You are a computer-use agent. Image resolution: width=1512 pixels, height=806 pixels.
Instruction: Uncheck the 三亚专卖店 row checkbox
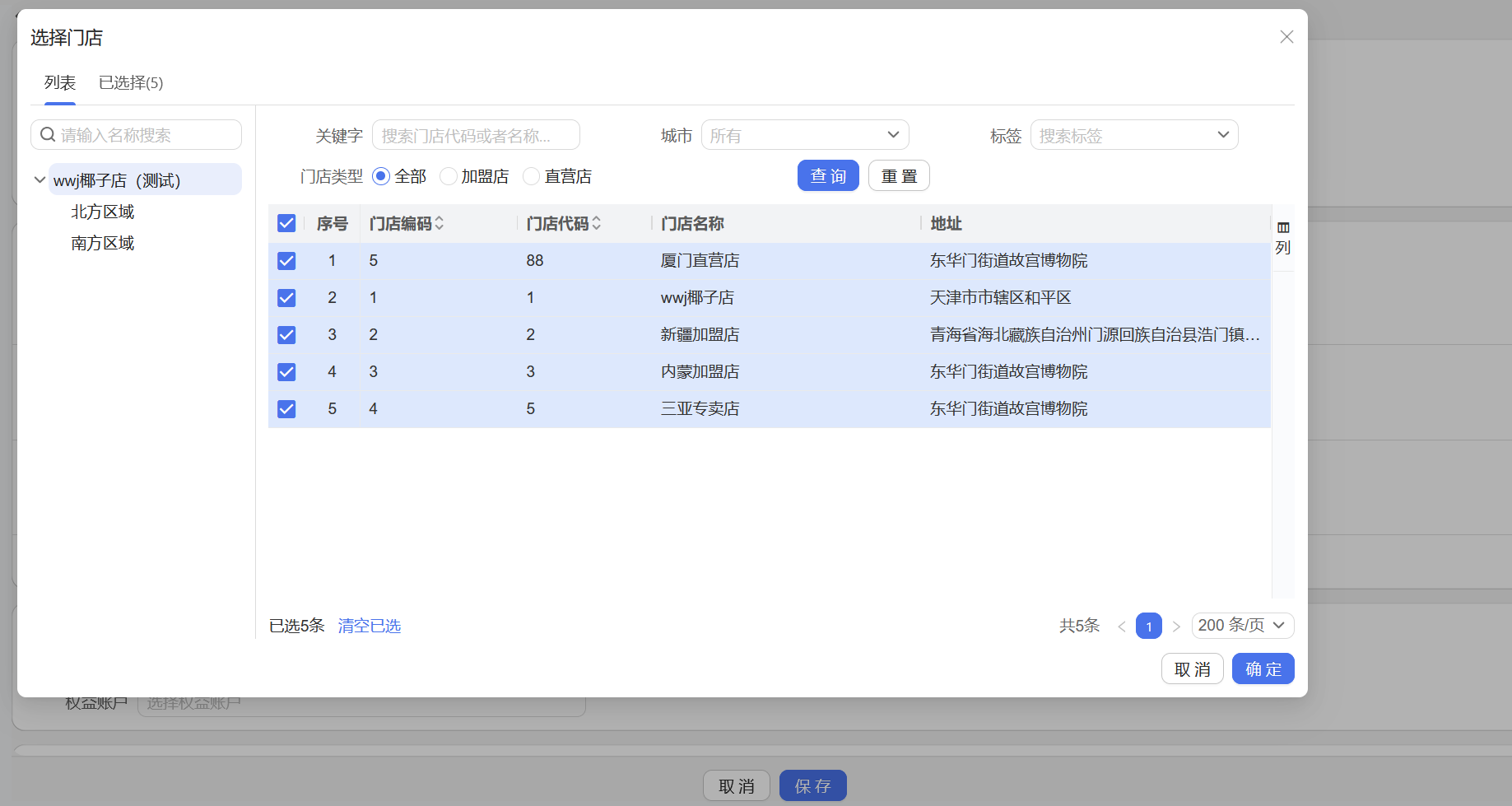[286, 409]
